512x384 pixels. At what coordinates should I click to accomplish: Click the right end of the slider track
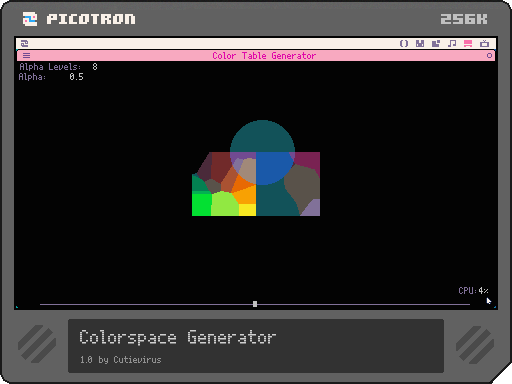[x=468, y=304]
